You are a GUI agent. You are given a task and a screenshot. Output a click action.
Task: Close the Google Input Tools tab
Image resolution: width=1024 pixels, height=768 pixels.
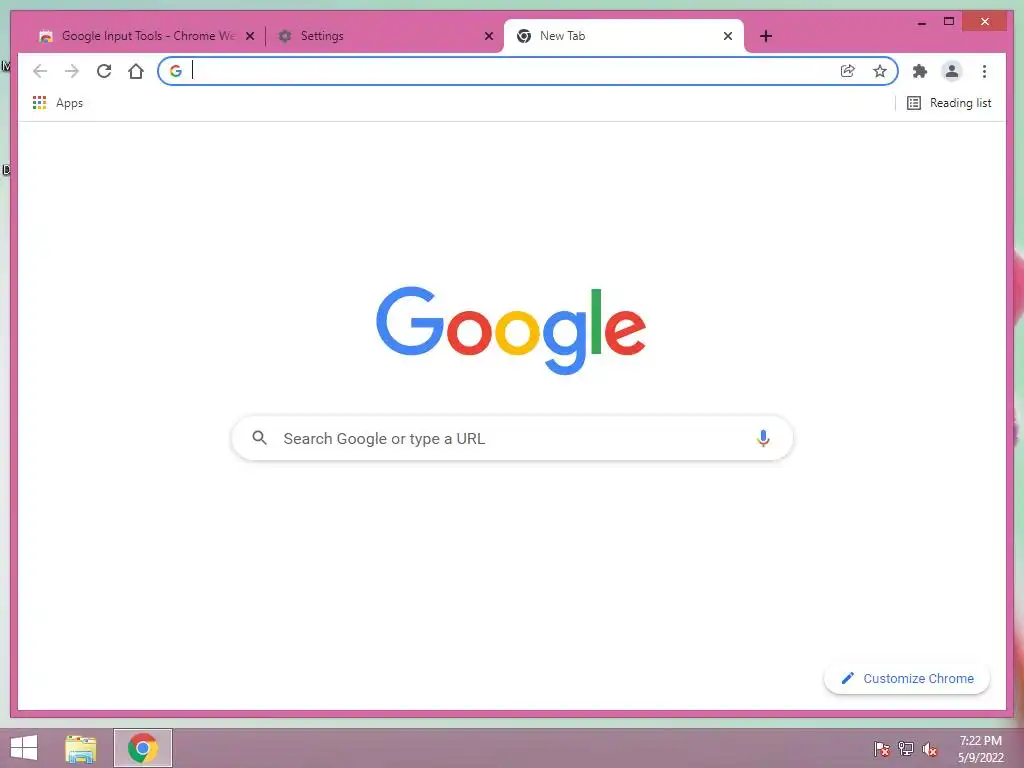[249, 36]
